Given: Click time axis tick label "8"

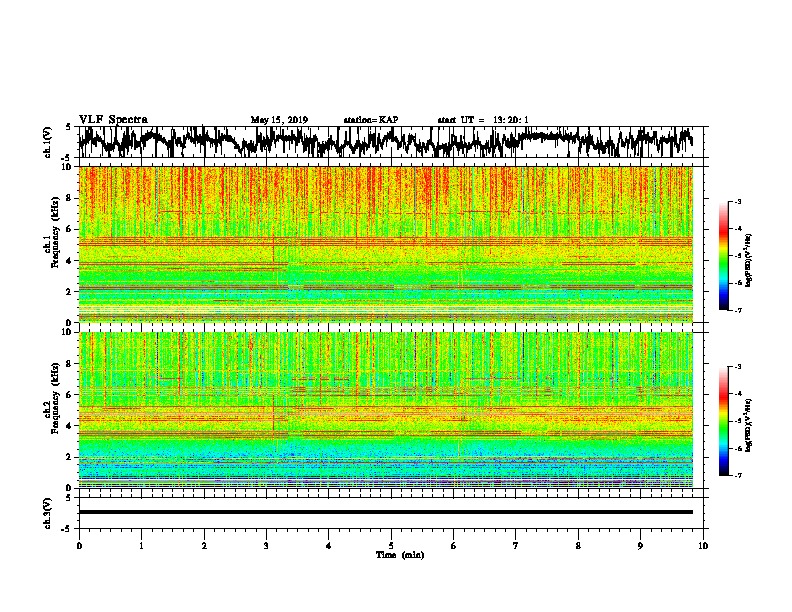Looking at the screenshot, I should (578, 546).
